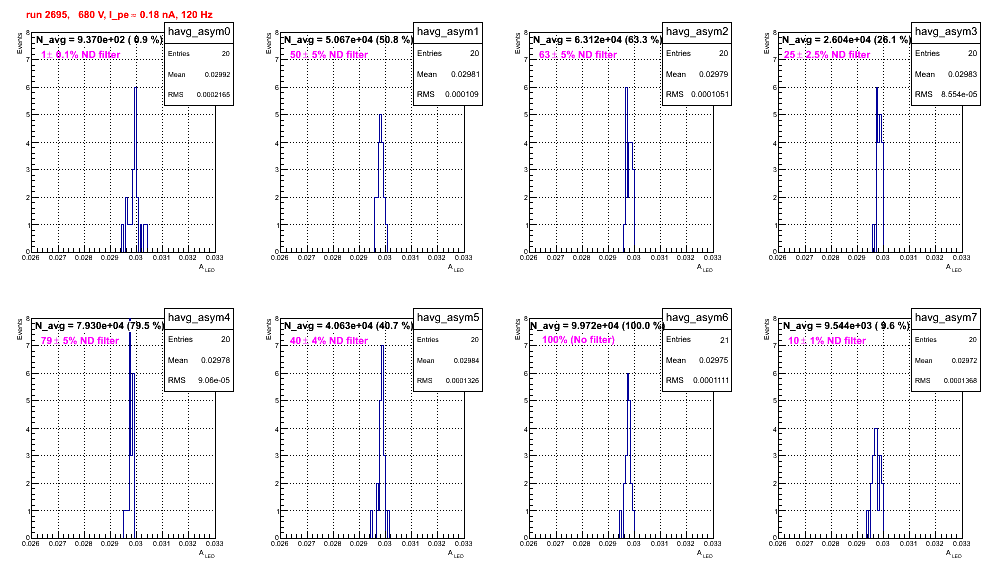Image resolution: width=996 pixels, height=572 pixels.
Task: Click Entries value 20 in havg_asym0 box
Action: point(226,54)
